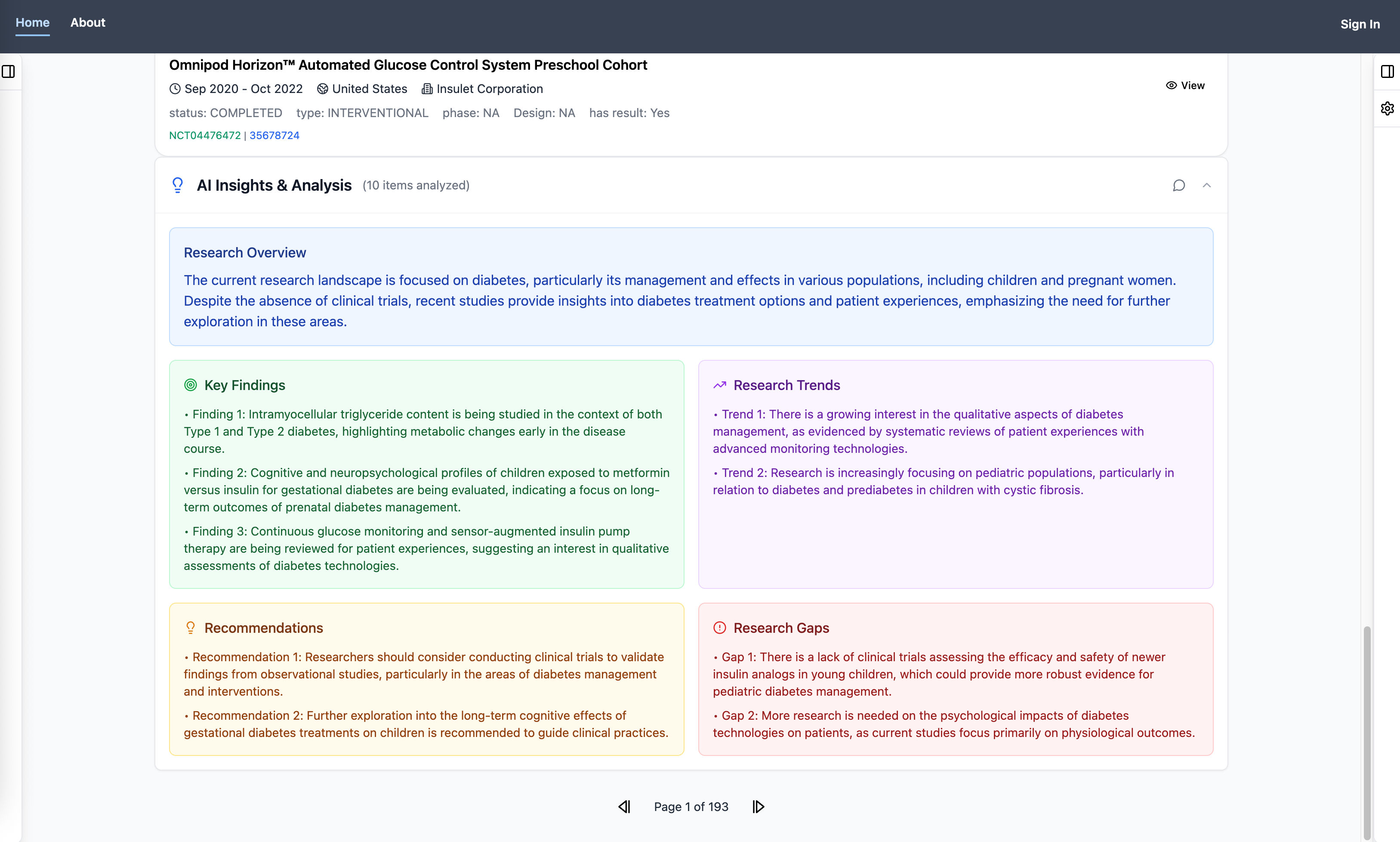Viewport: 1400px width, 842px height.
Task: Toggle the left sidebar panel icon
Action: point(9,71)
